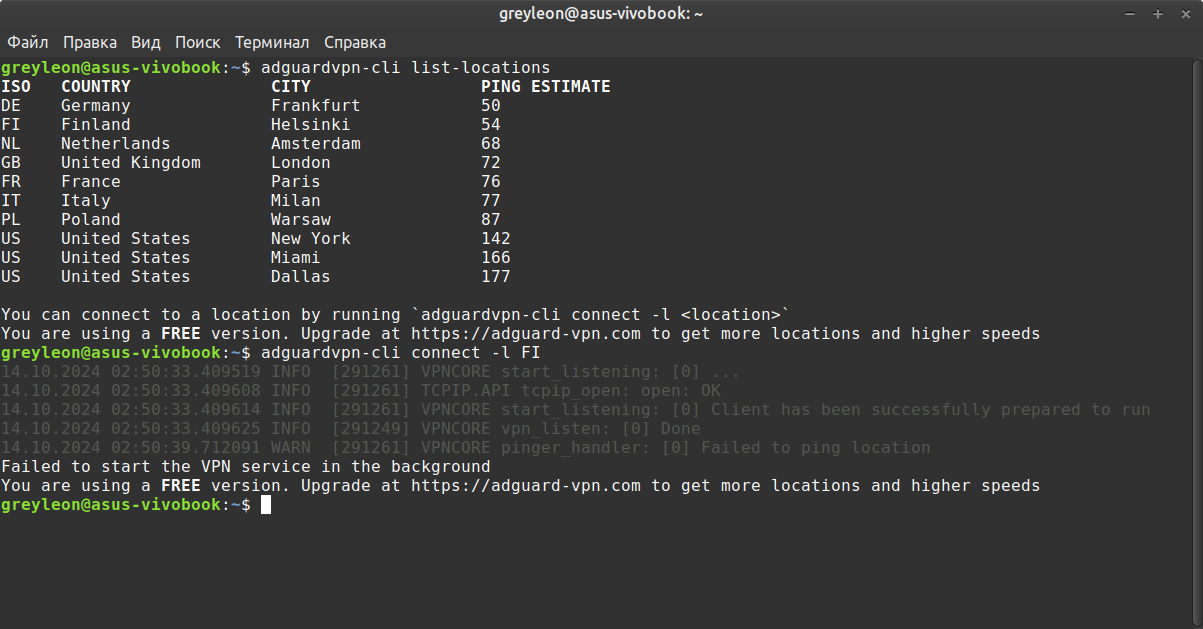Click the 'Failed to ping location' log line
This screenshot has height=629, width=1203.
(466, 448)
